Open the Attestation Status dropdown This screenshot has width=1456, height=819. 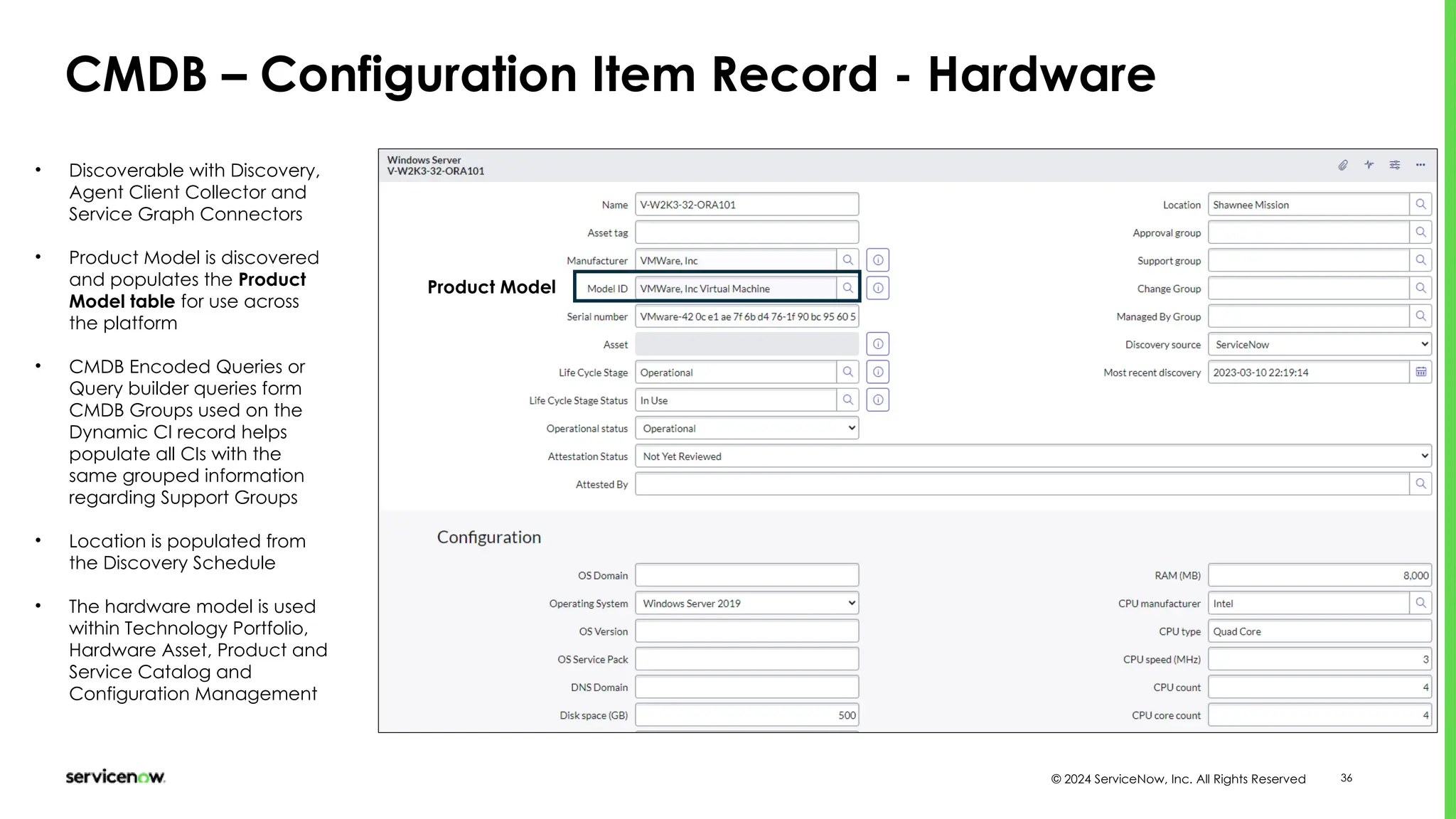(x=1033, y=456)
